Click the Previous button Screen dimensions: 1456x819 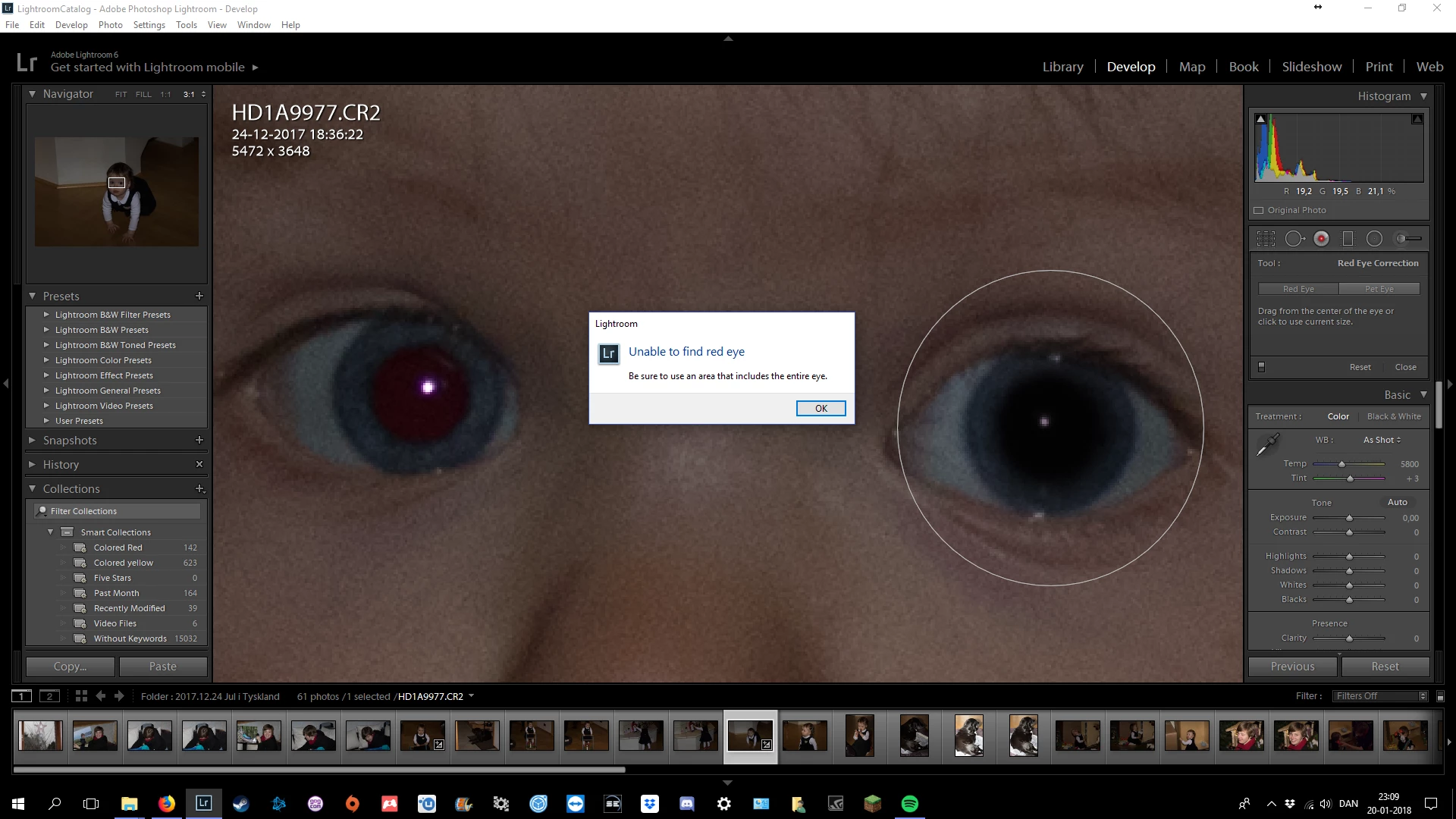[x=1292, y=667]
